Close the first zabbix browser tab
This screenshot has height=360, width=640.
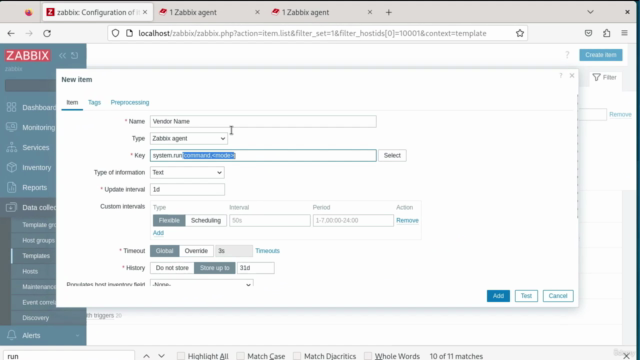145,12
